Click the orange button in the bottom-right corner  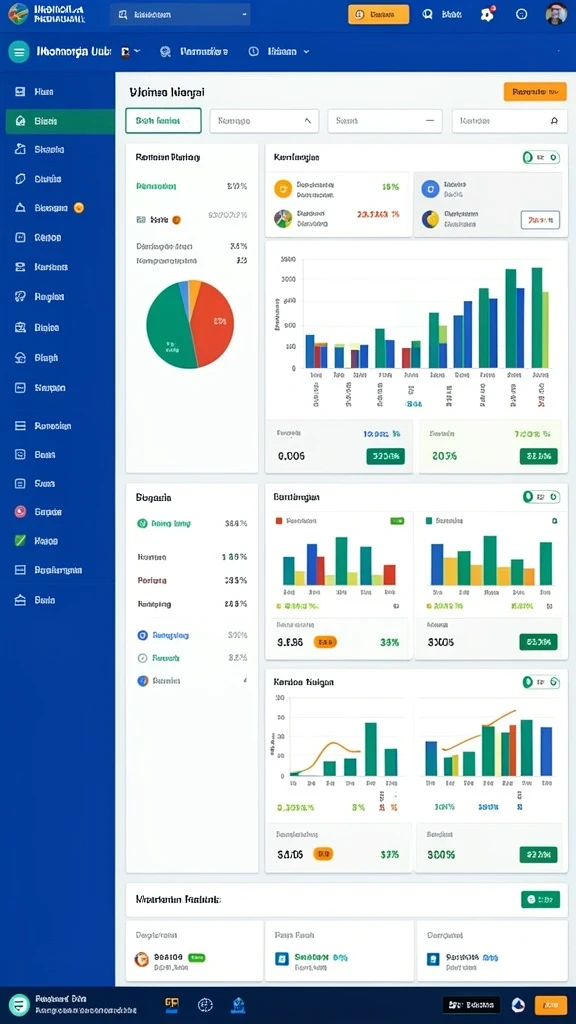click(551, 1004)
